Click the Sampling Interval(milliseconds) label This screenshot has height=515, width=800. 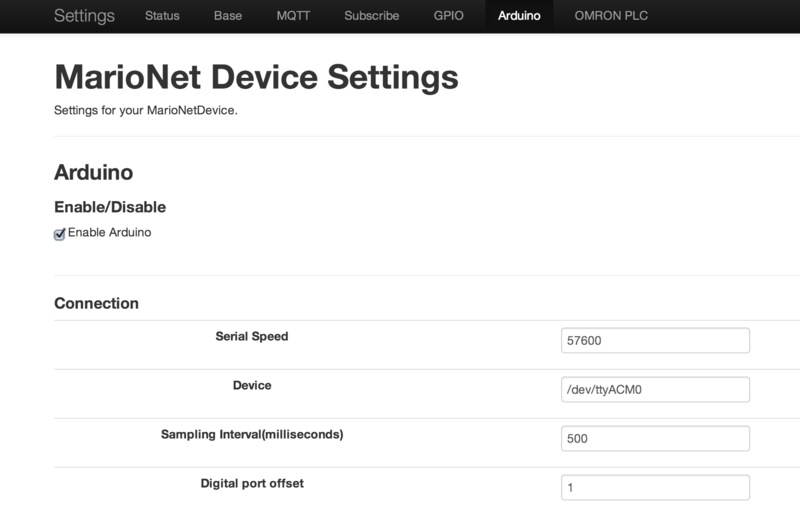252,434
